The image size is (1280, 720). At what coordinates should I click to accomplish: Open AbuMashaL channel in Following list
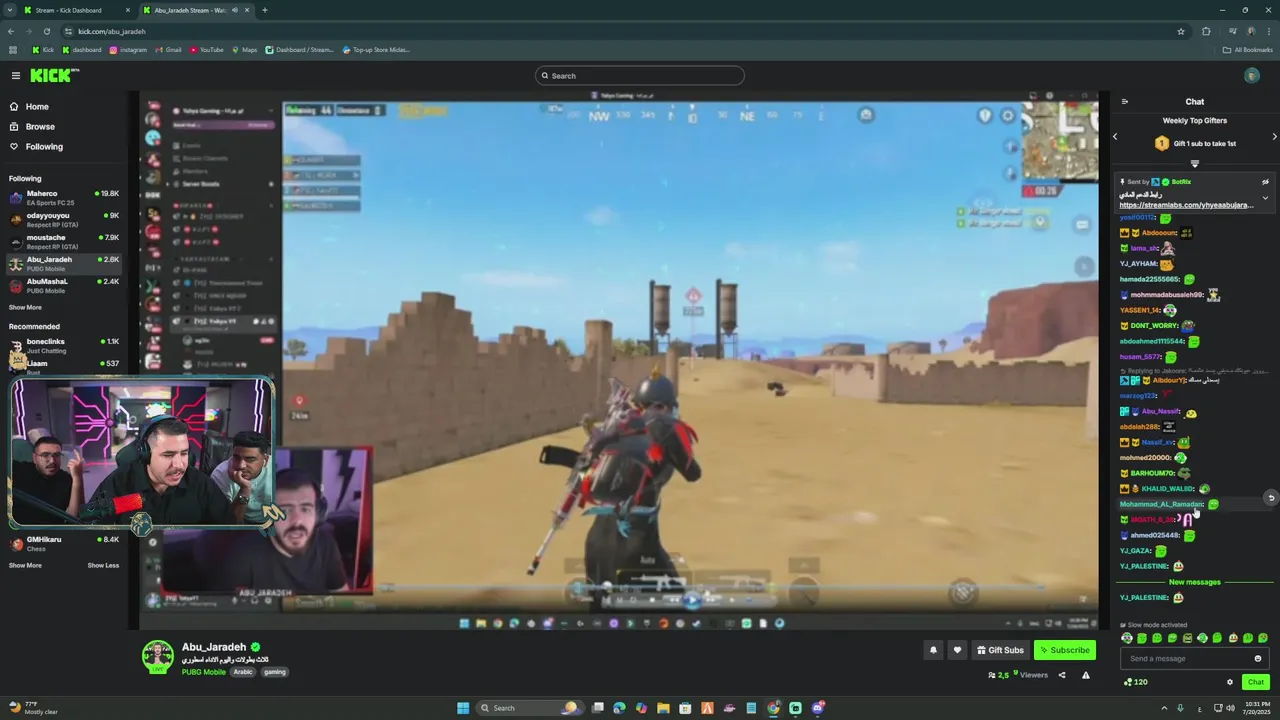click(x=64, y=285)
